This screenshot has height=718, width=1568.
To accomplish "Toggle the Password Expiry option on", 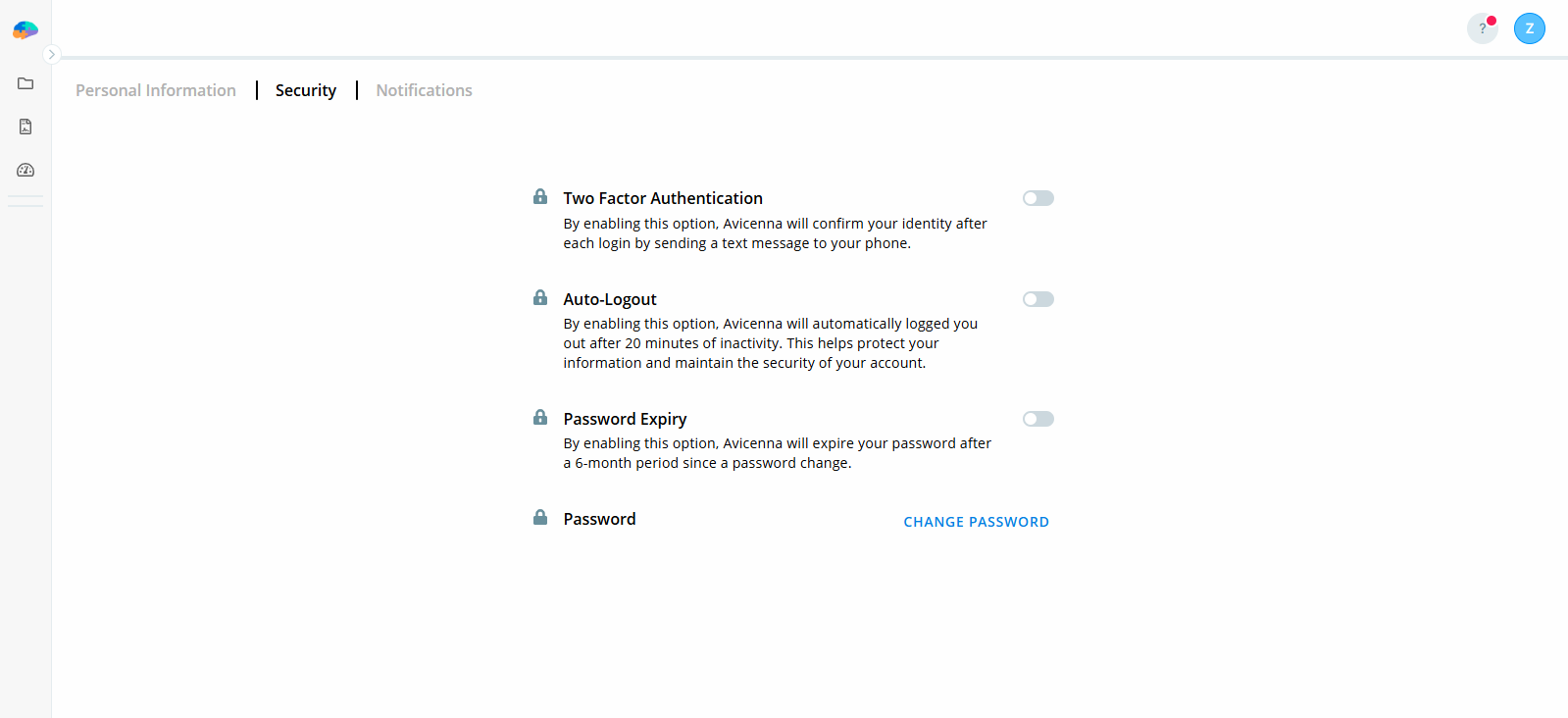I will click(x=1037, y=419).
